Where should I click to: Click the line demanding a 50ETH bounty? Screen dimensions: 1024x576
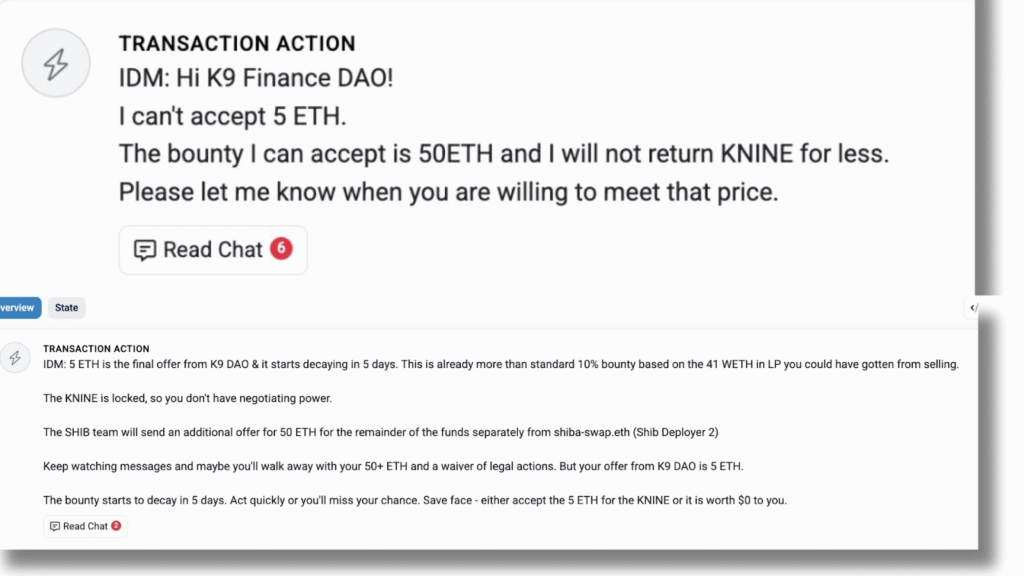pos(503,154)
